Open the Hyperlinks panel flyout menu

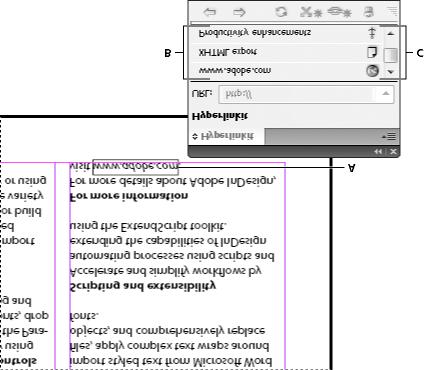click(x=389, y=136)
